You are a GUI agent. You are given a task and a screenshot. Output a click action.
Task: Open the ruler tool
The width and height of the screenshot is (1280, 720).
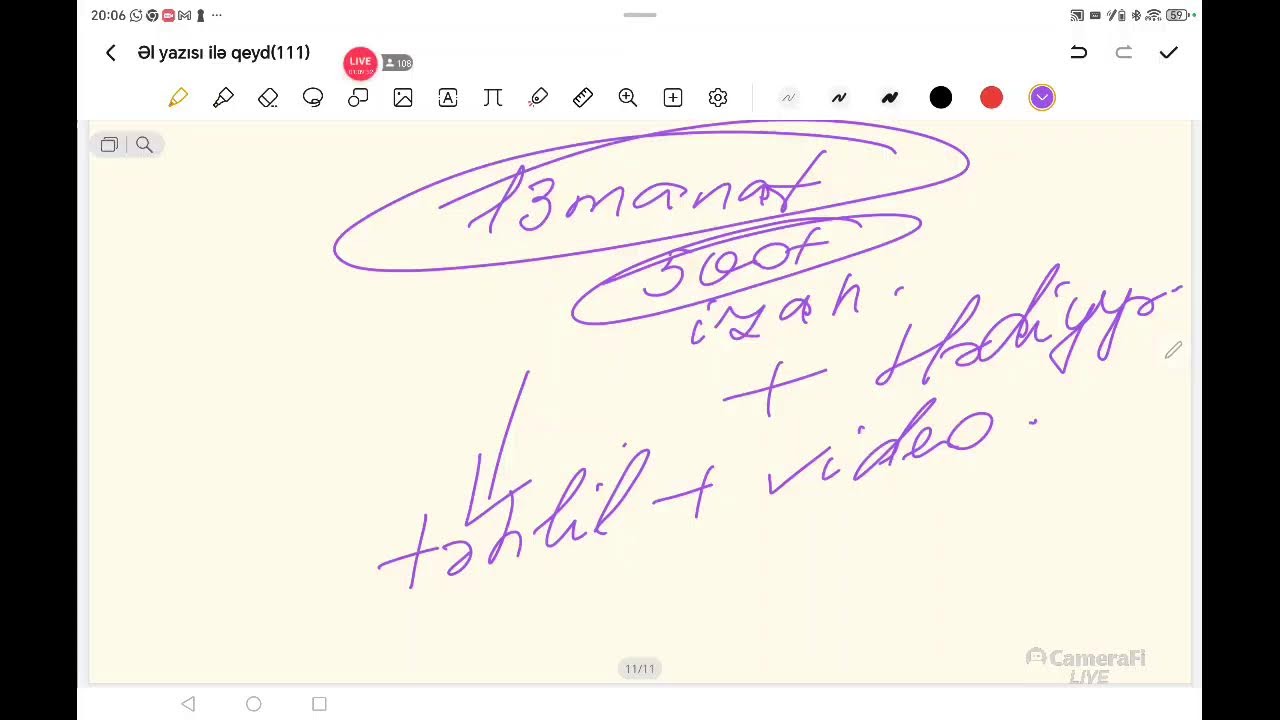(x=583, y=97)
